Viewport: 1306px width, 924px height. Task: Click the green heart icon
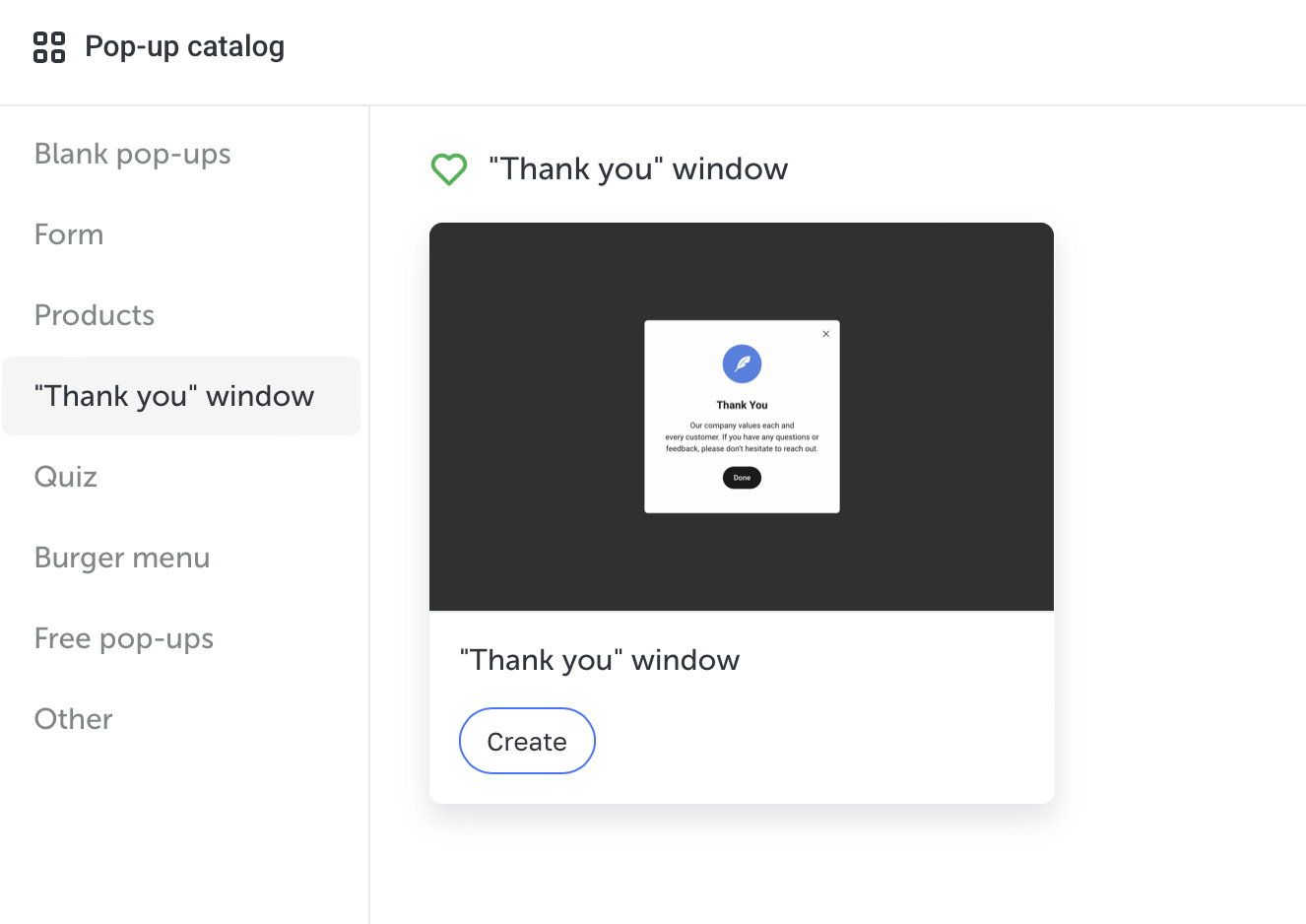click(449, 169)
